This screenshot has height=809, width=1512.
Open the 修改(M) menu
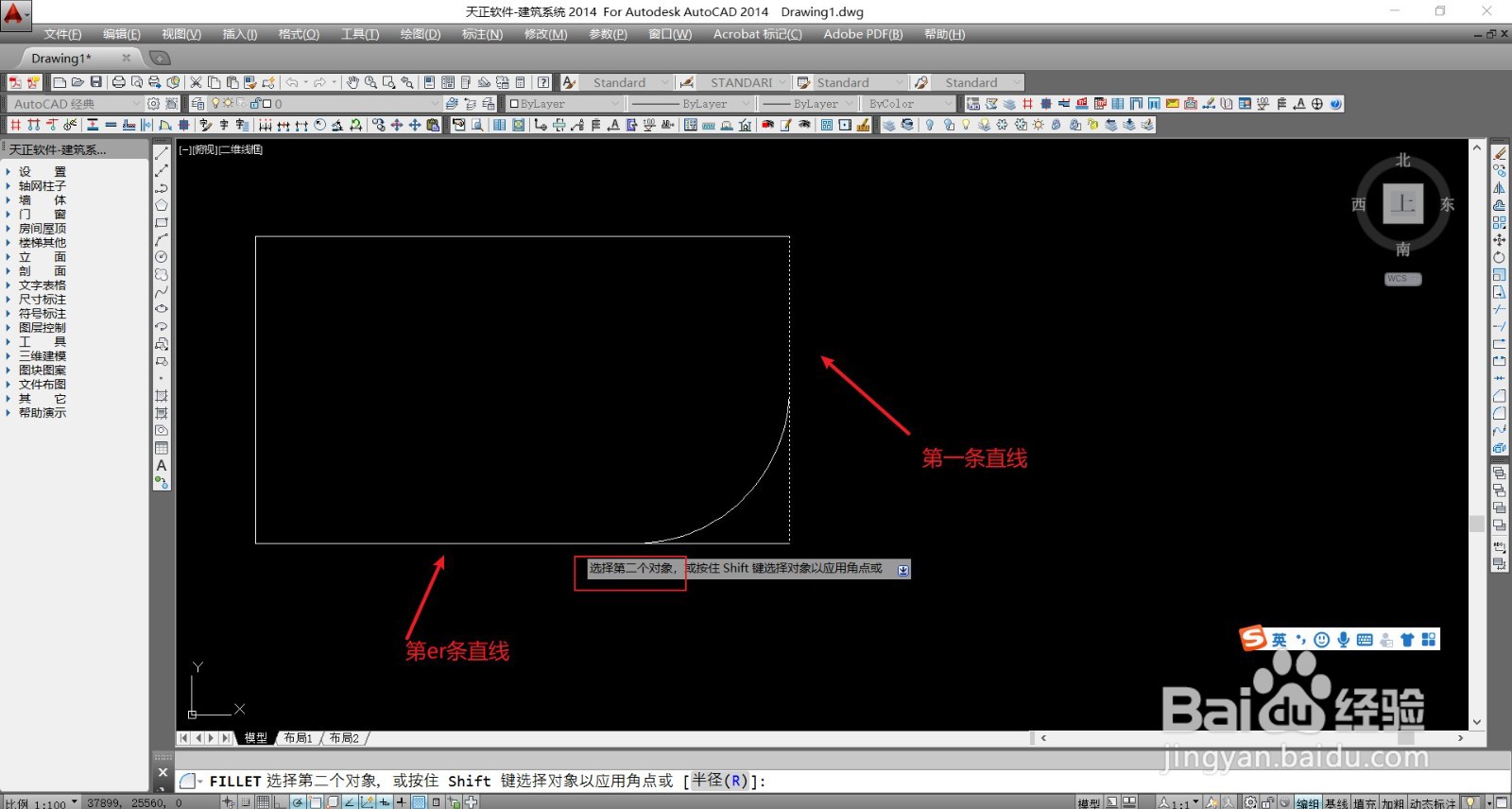(546, 34)
